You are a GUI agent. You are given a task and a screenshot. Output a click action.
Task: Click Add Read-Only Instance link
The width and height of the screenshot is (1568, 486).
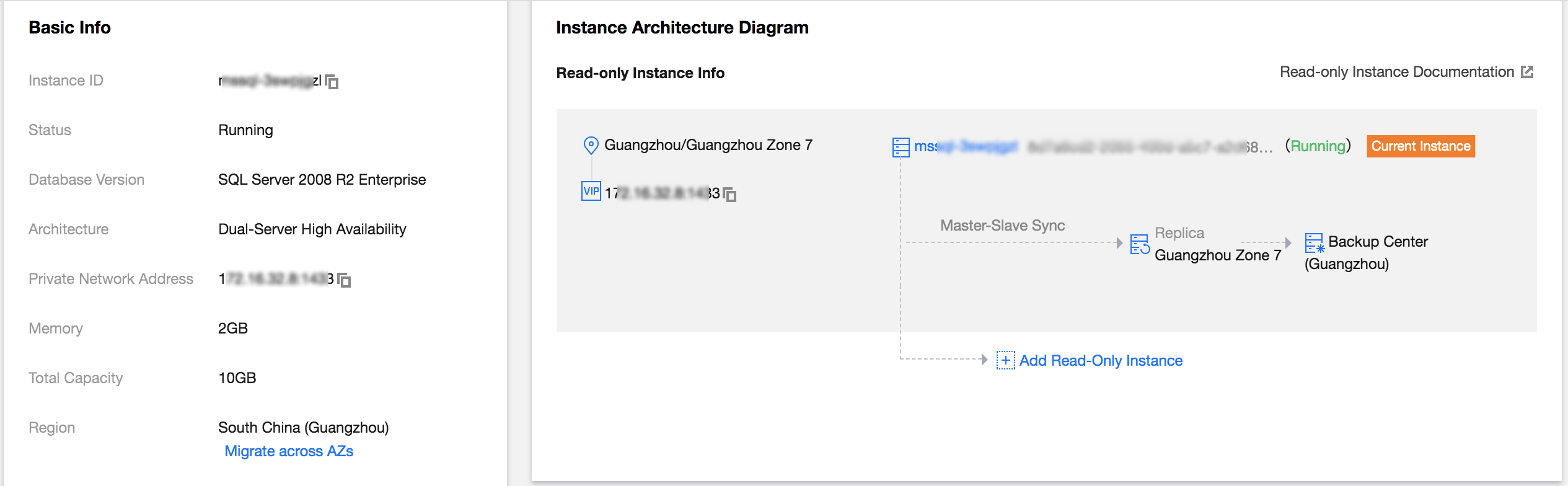coord(1101,361)
